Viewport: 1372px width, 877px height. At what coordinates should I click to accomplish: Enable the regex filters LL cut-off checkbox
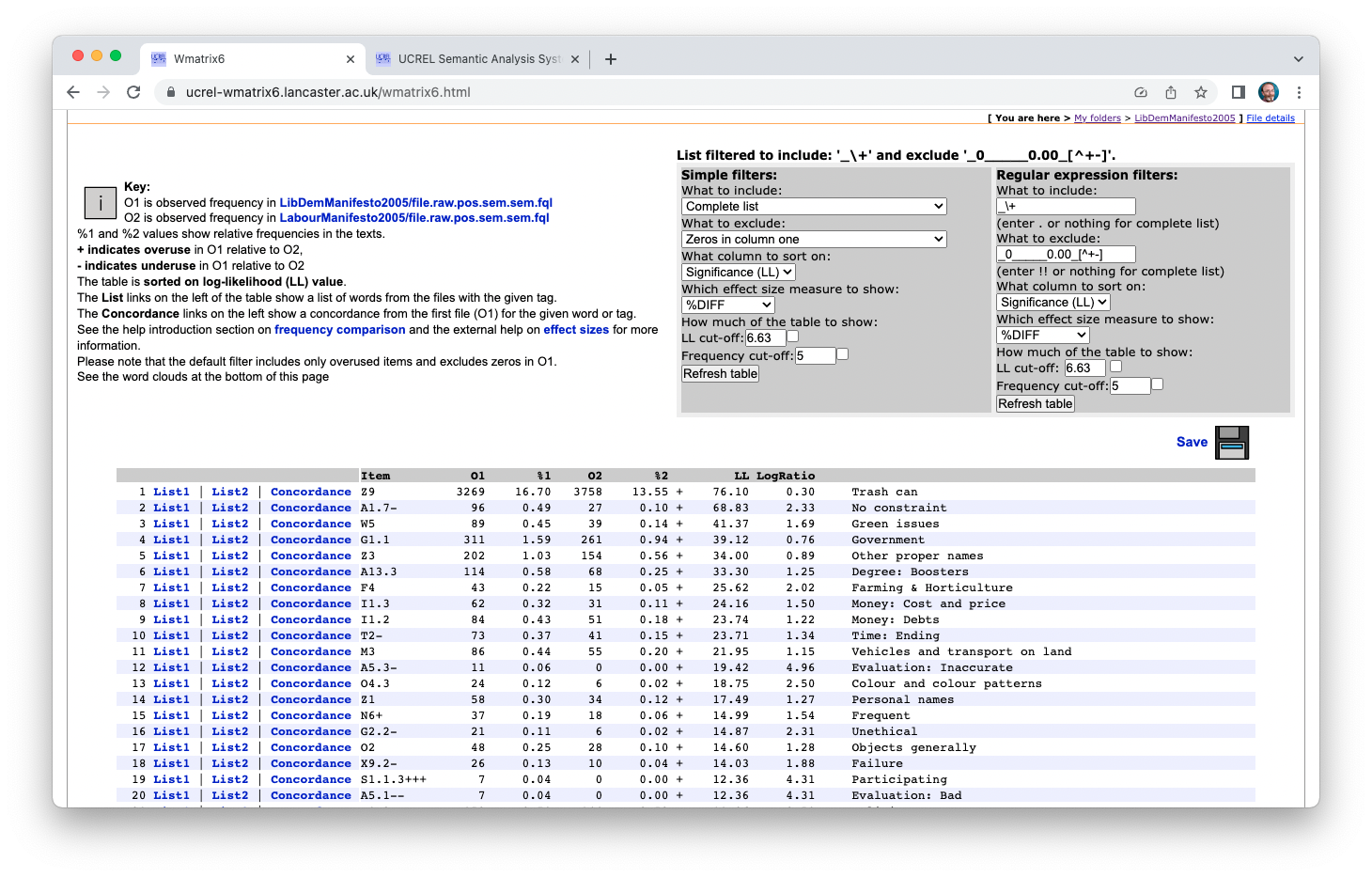[1115, 367]
